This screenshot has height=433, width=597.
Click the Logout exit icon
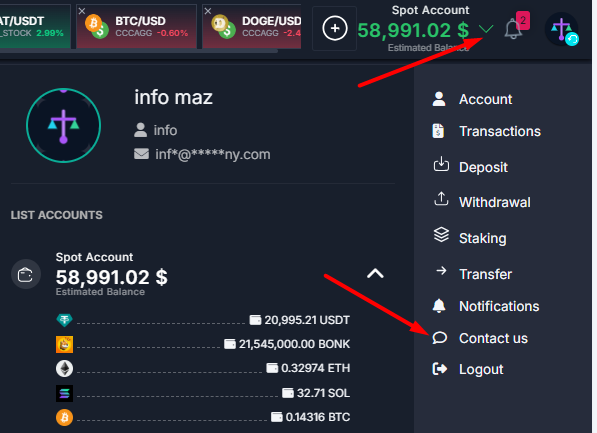(x=440, y=369)
